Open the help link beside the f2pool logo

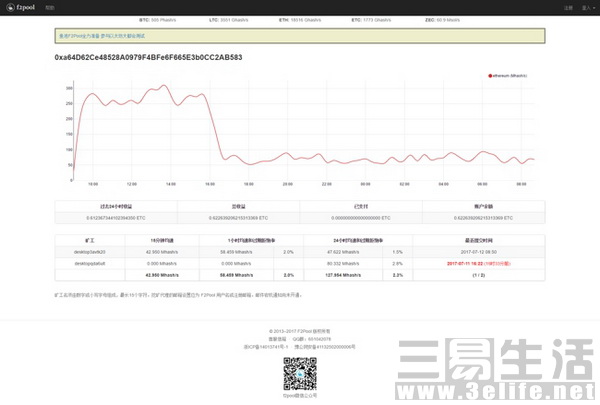50,8
